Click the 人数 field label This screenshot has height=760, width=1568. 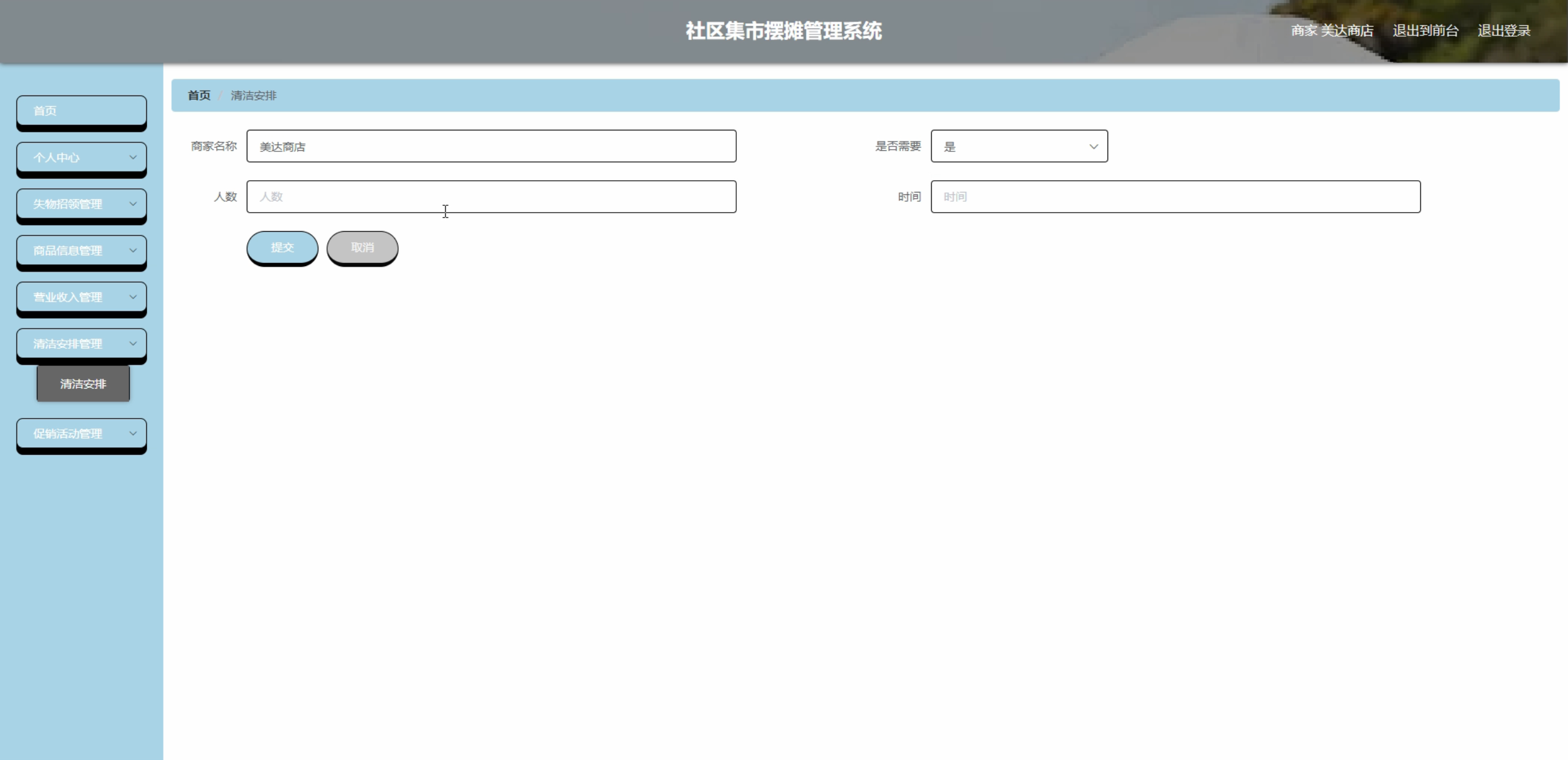point(225,197)
